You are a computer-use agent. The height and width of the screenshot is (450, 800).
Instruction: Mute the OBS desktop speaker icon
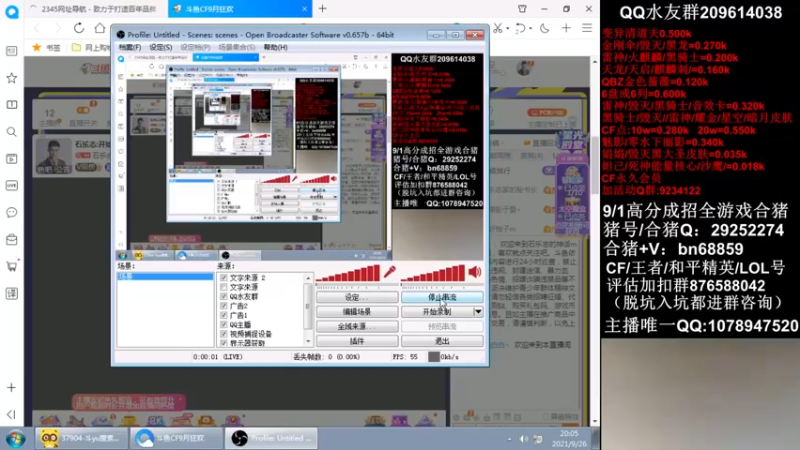pyautogui.click(x=475, y=272)
